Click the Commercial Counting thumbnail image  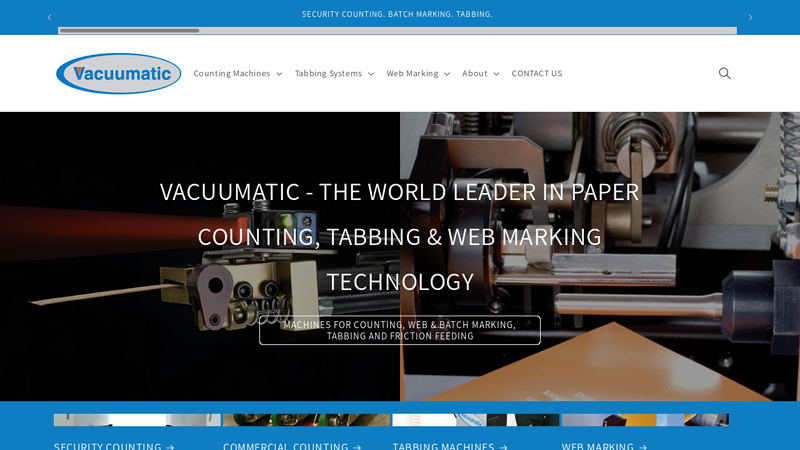(x=307, y=420)
